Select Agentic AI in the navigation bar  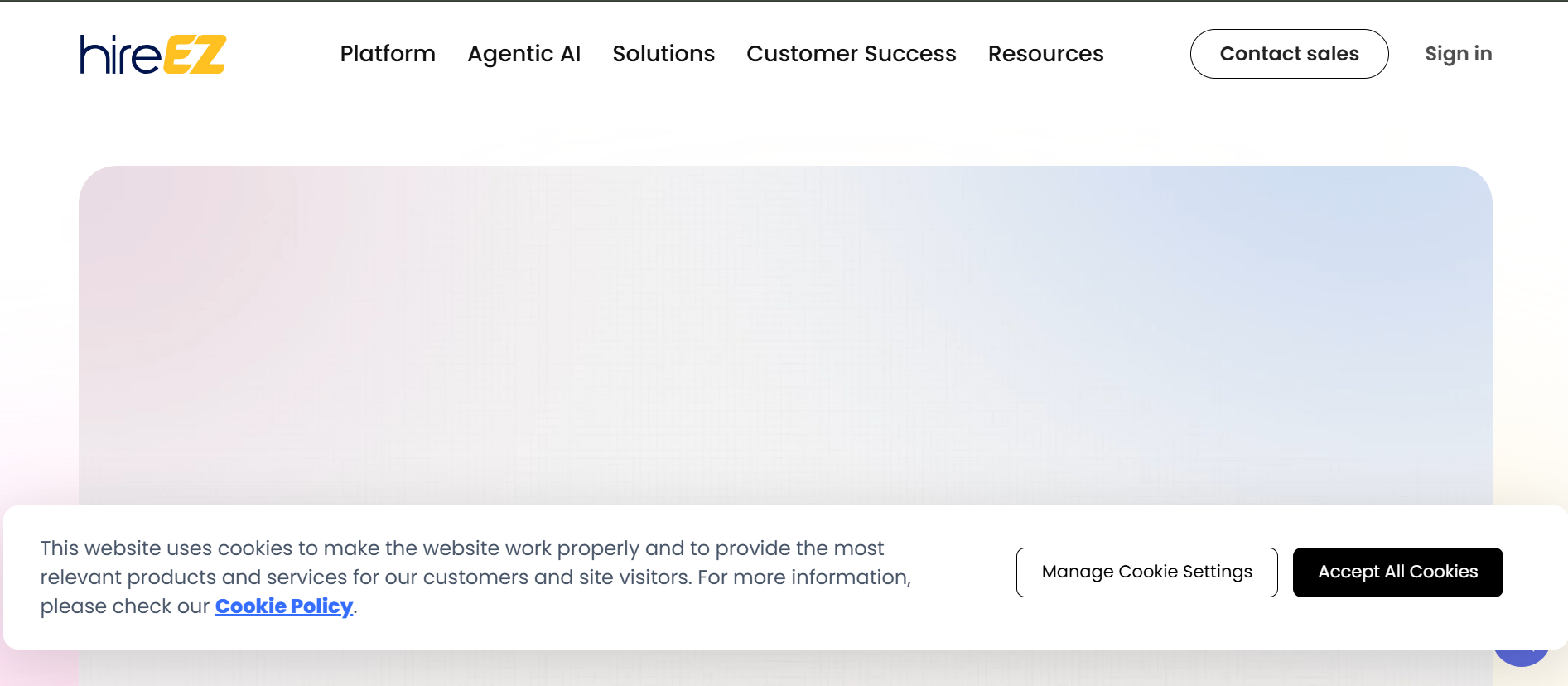click(523, 54)
